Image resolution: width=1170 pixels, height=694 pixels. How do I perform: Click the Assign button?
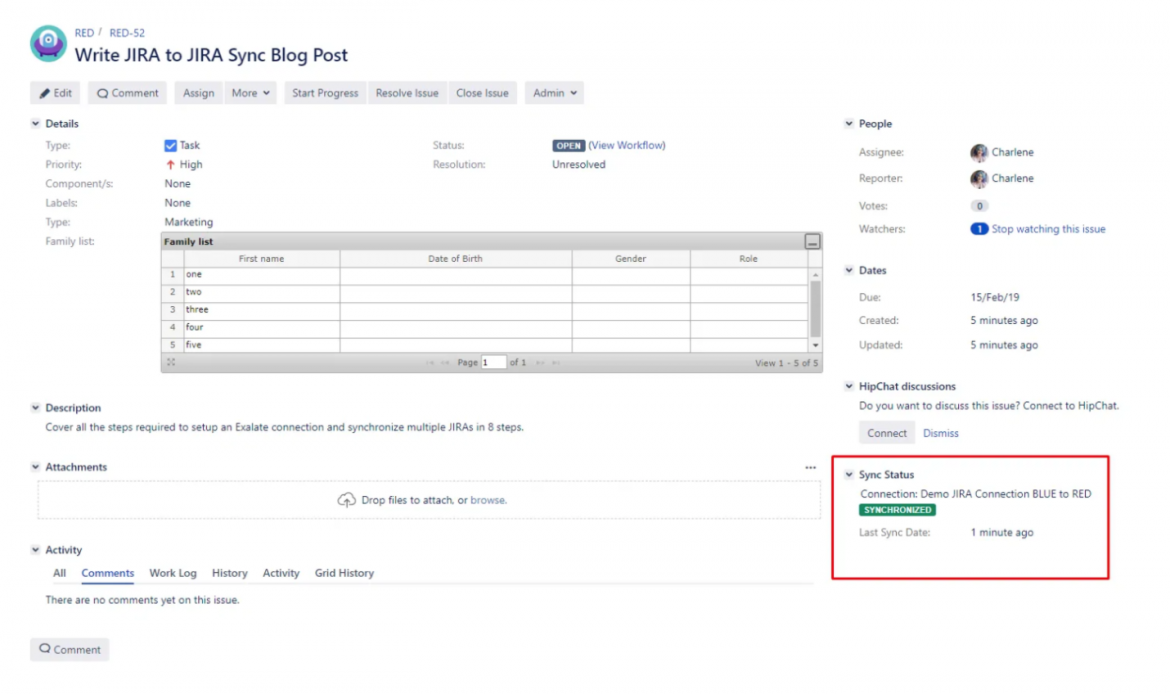point(198,93)
